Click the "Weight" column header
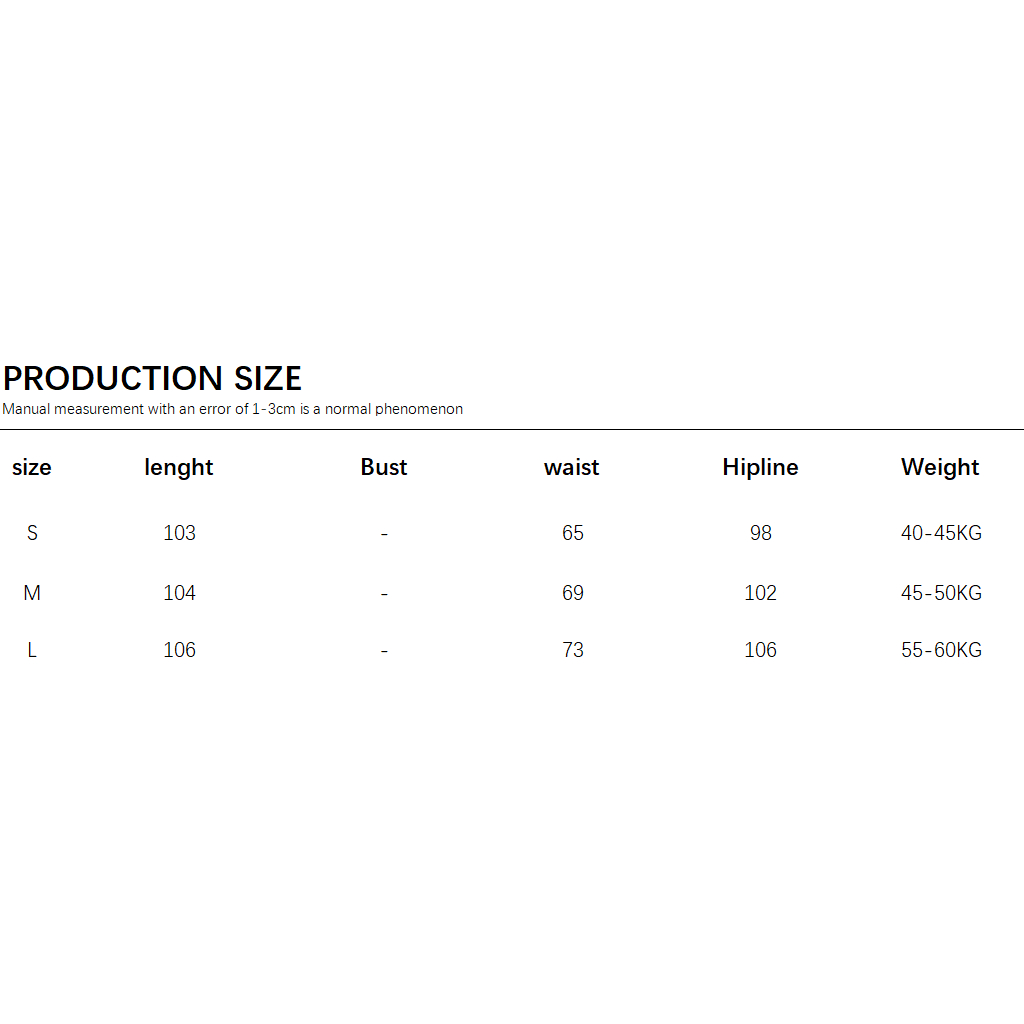 point(940,467)
